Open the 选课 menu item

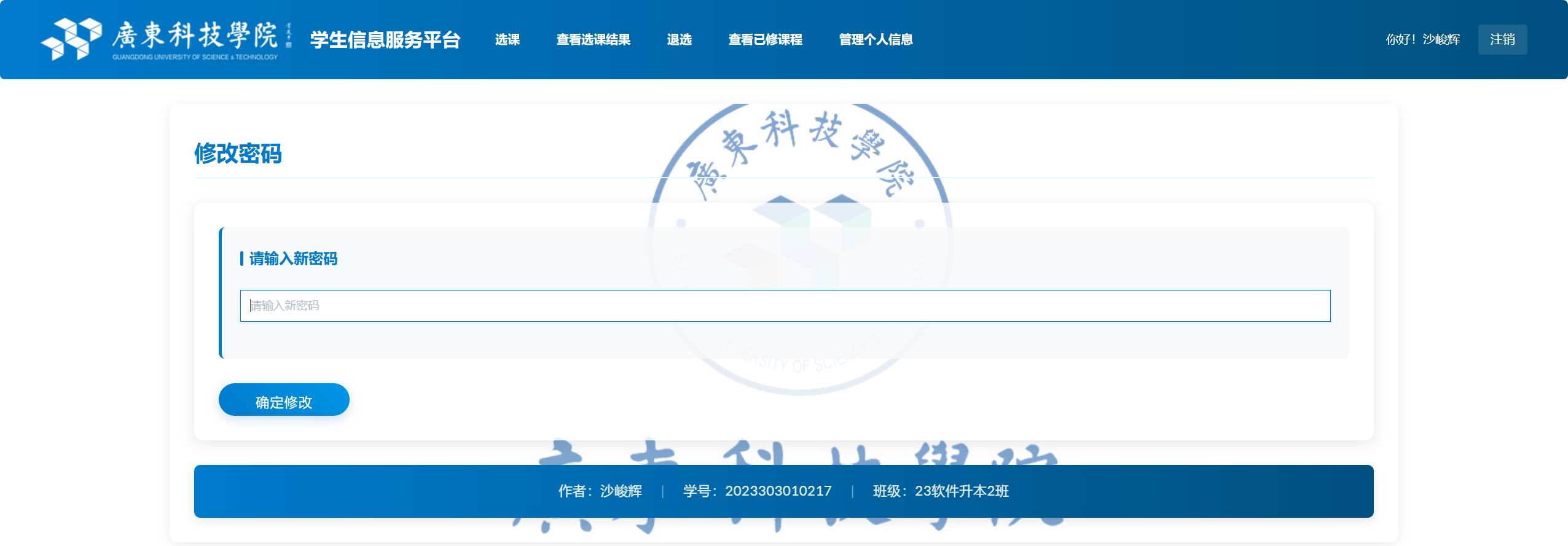(508, 40)
